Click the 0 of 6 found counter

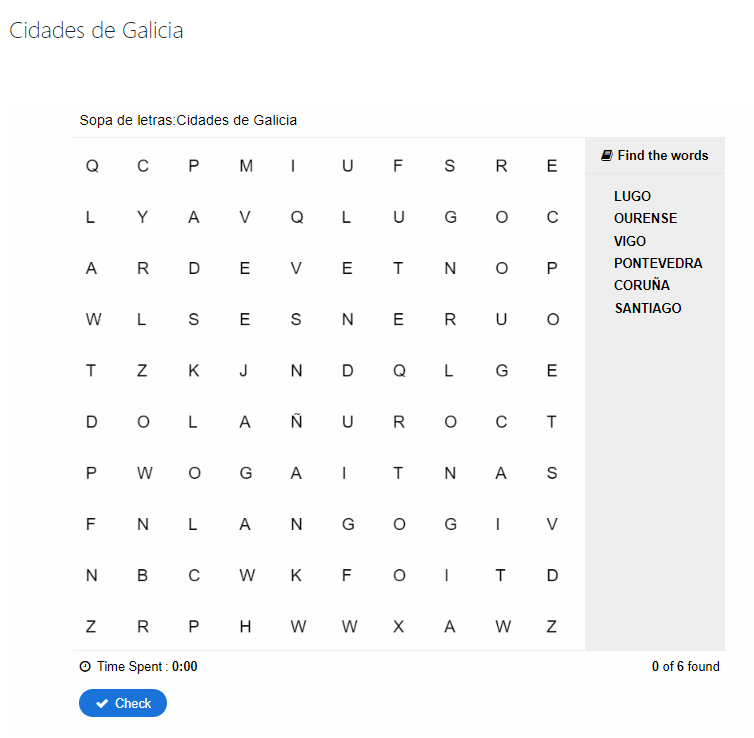685,667
